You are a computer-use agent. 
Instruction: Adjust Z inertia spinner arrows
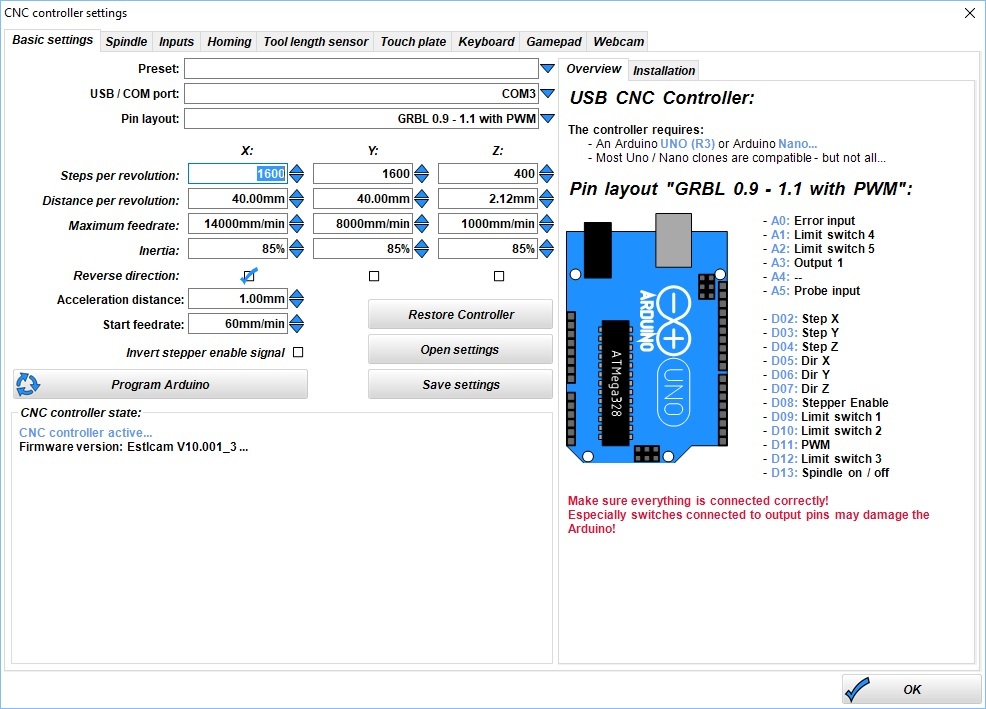[x=547, y=249]
